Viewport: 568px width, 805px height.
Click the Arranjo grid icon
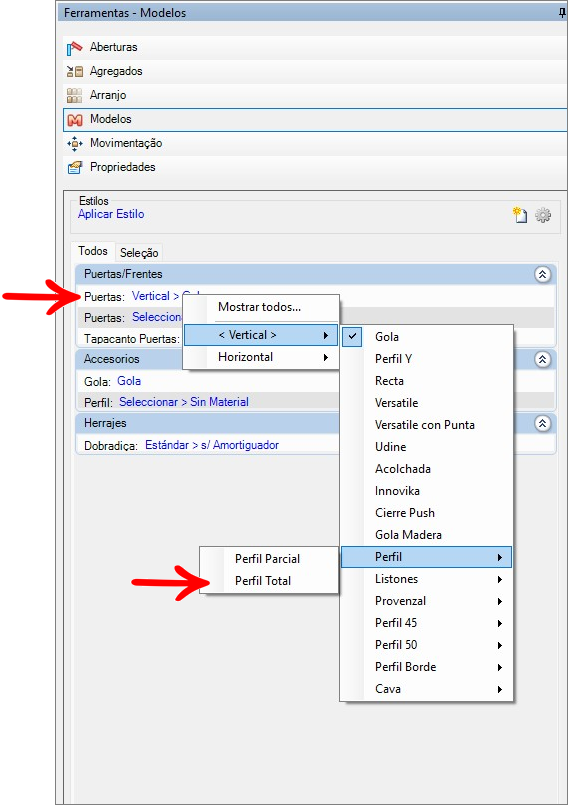click(x=75, y=95)
